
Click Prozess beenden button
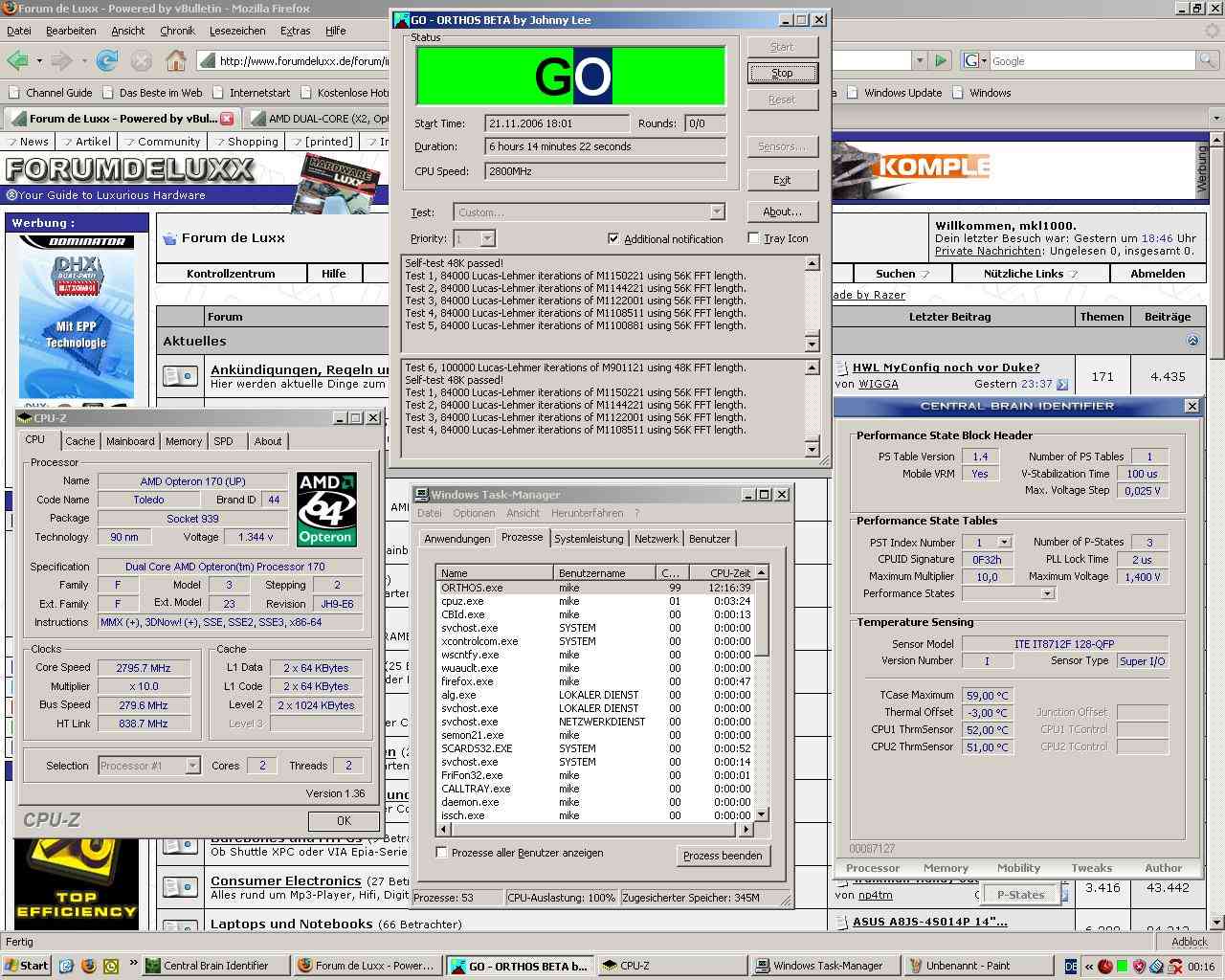[723, 856]
